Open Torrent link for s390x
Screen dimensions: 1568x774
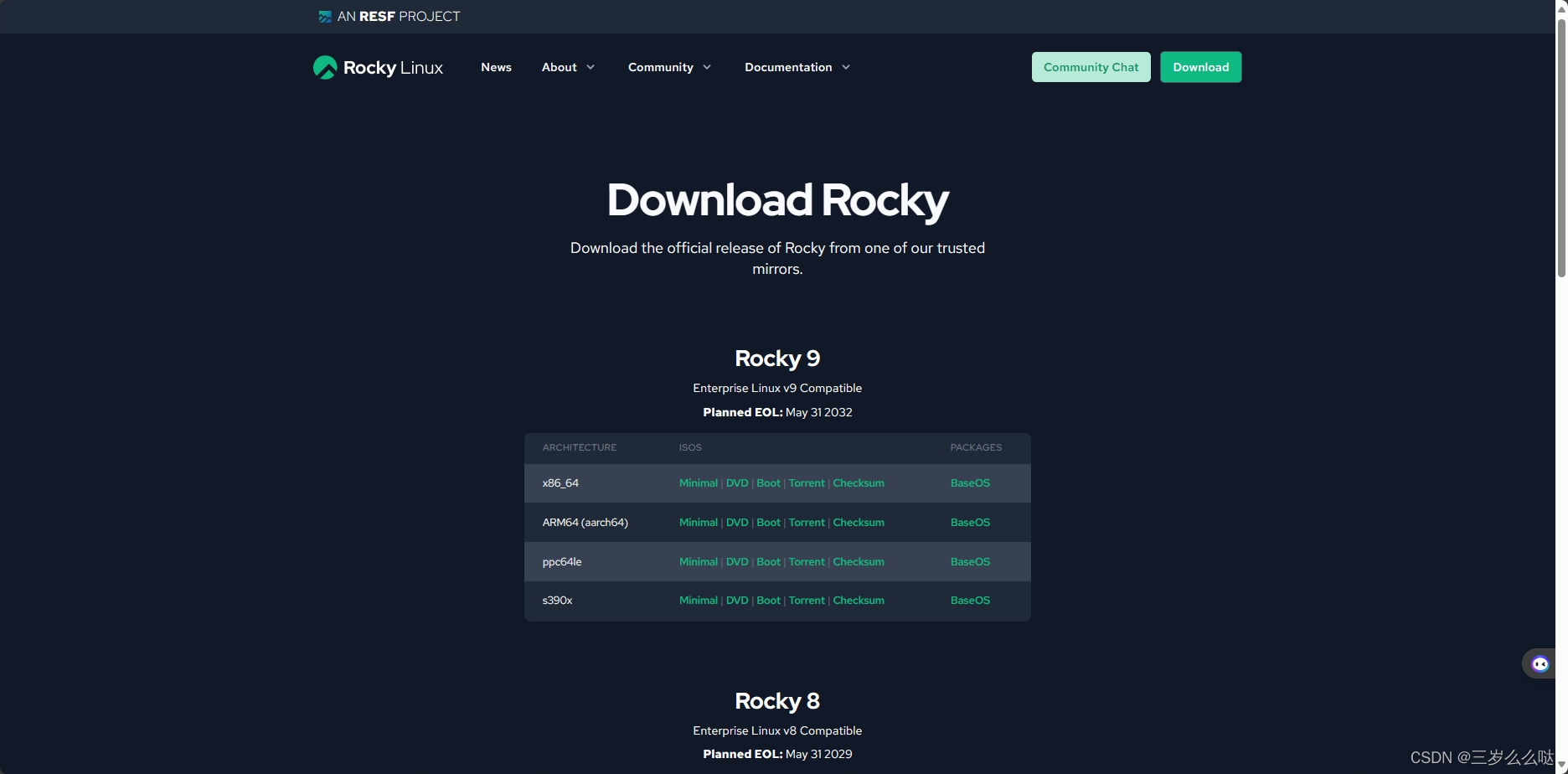(x=807, y=601)
